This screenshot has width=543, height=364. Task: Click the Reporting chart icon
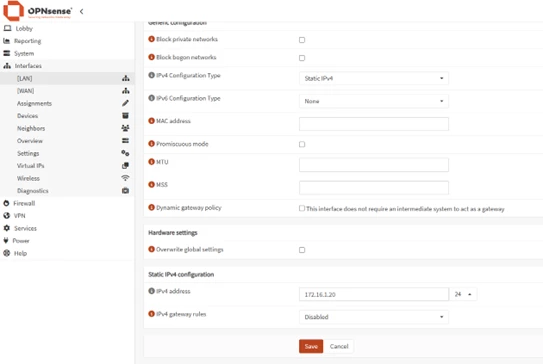(7, 41)
